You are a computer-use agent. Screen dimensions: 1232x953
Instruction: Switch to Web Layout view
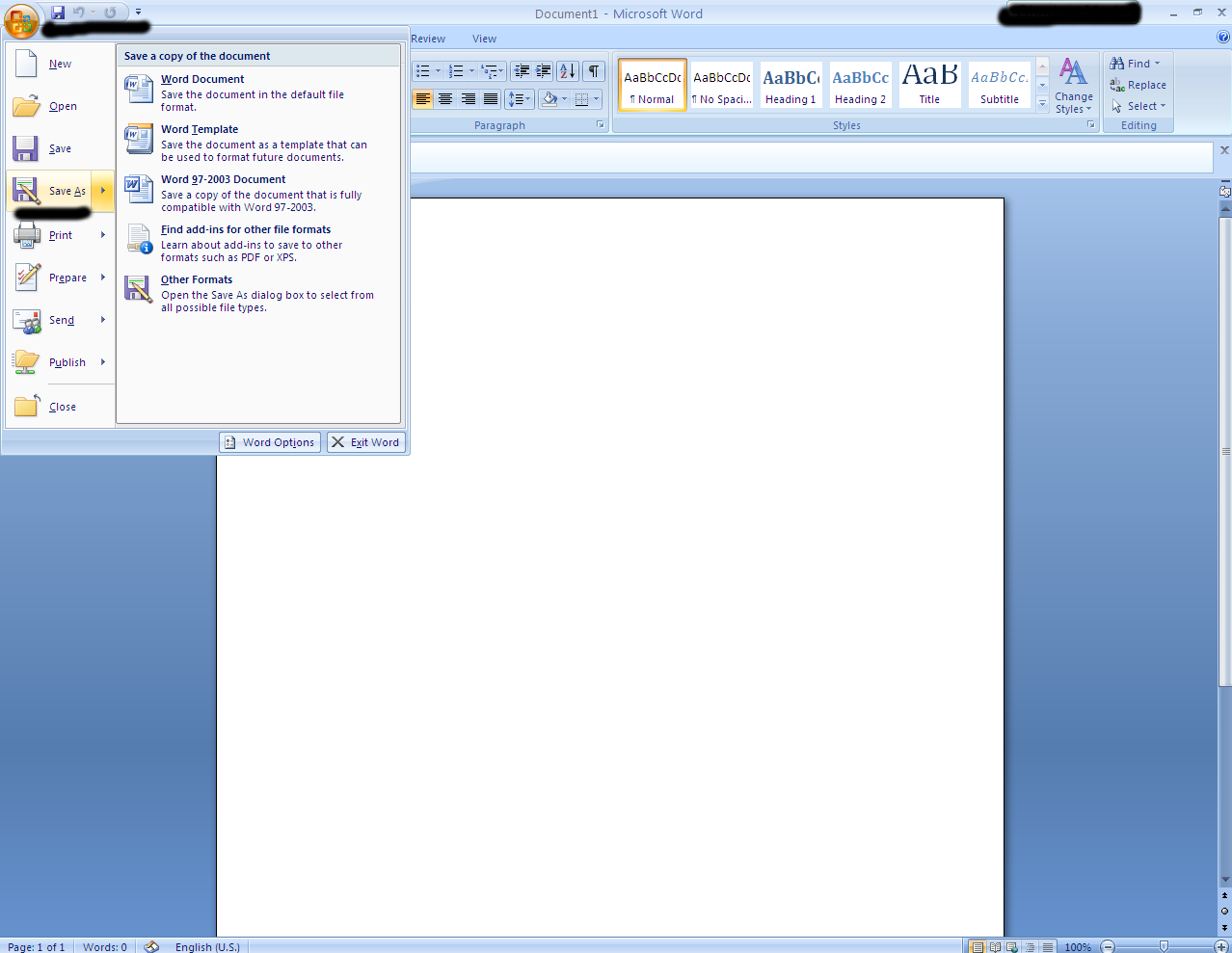tap(1012, 946)
